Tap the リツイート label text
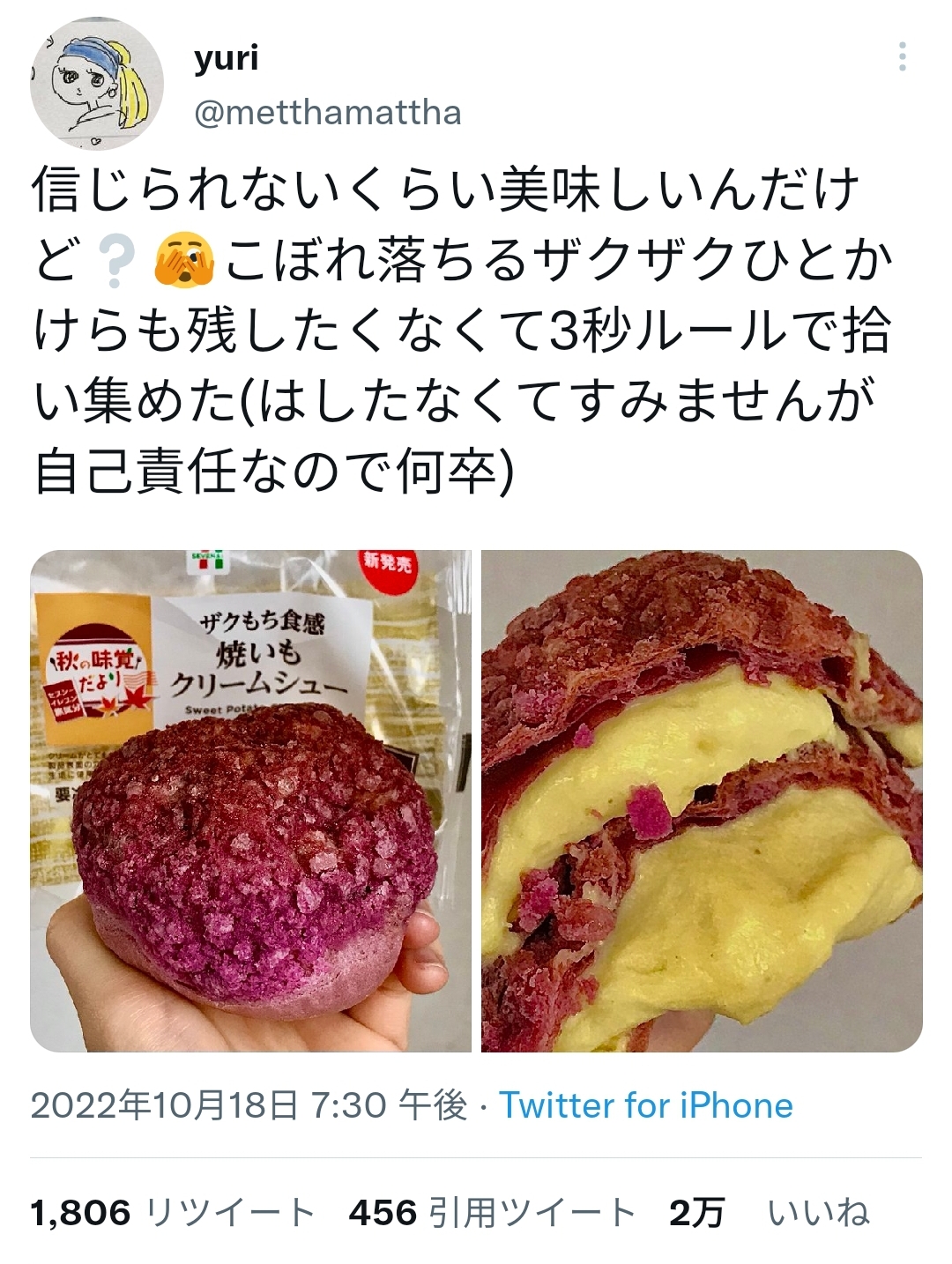Screen dimensions: 952x1264 click(x=230, y=1213)
